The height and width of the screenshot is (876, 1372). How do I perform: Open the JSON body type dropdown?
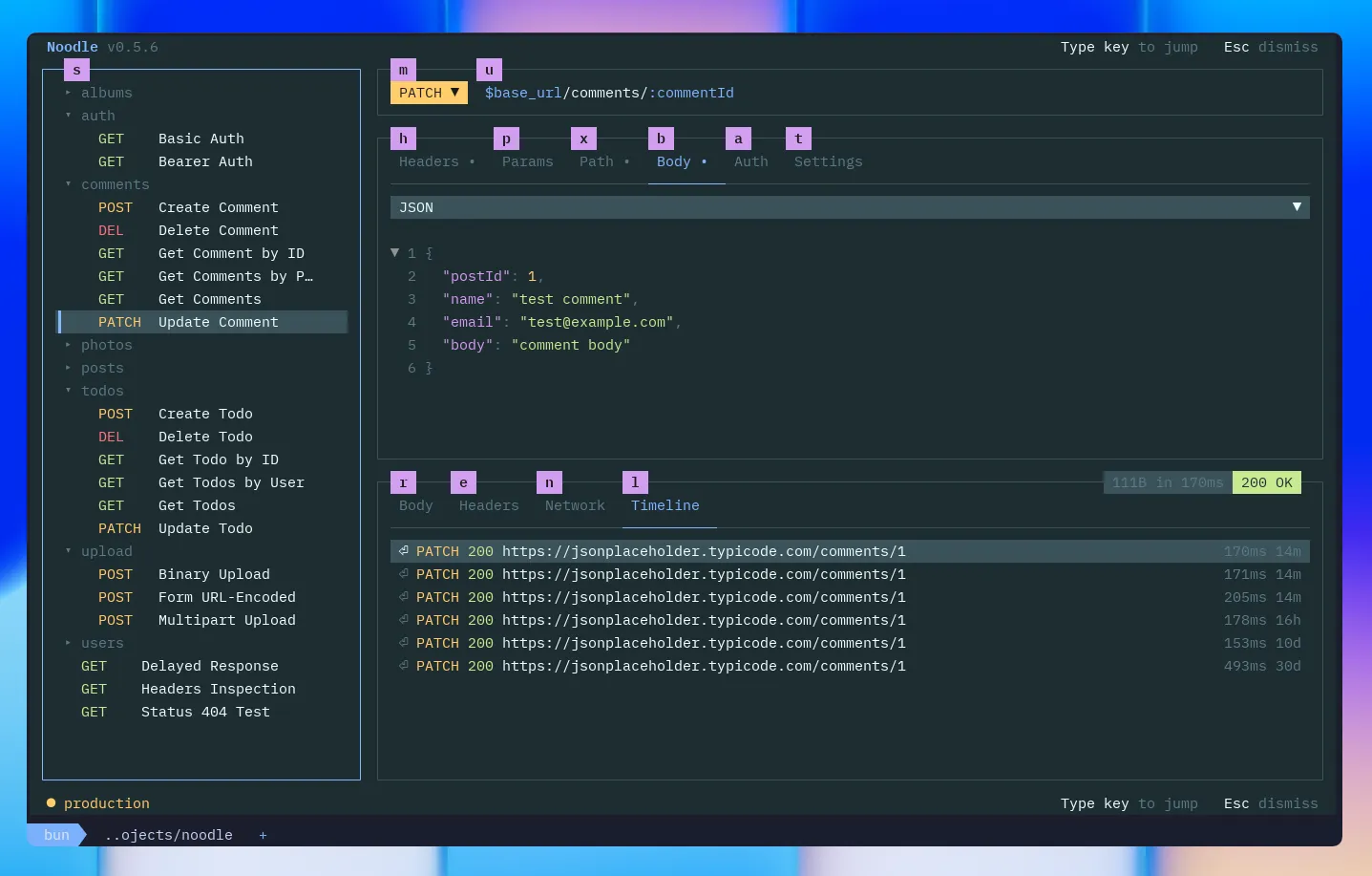point(850,207)
